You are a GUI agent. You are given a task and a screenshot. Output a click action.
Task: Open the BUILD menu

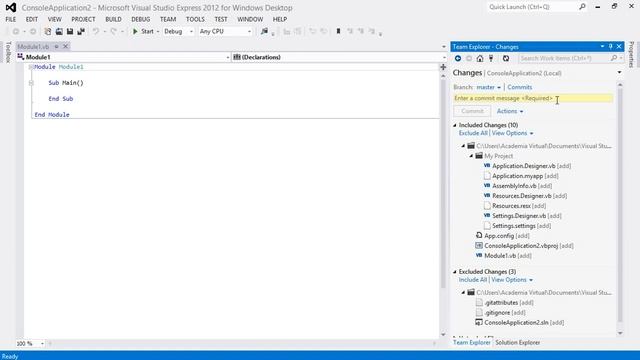pyautogui.click(x=113, y=19)
